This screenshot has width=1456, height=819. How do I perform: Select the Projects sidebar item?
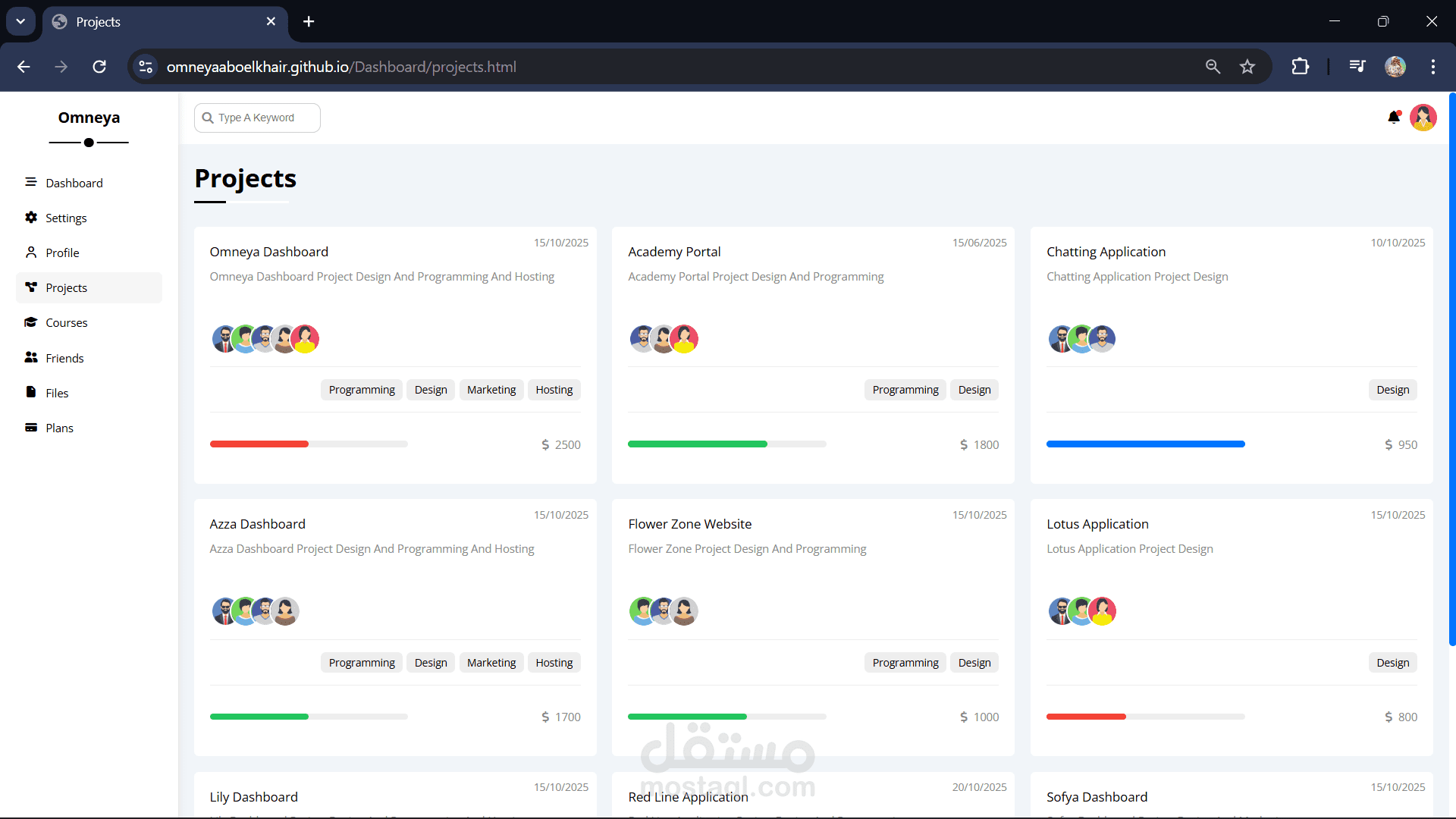(66, 287)
